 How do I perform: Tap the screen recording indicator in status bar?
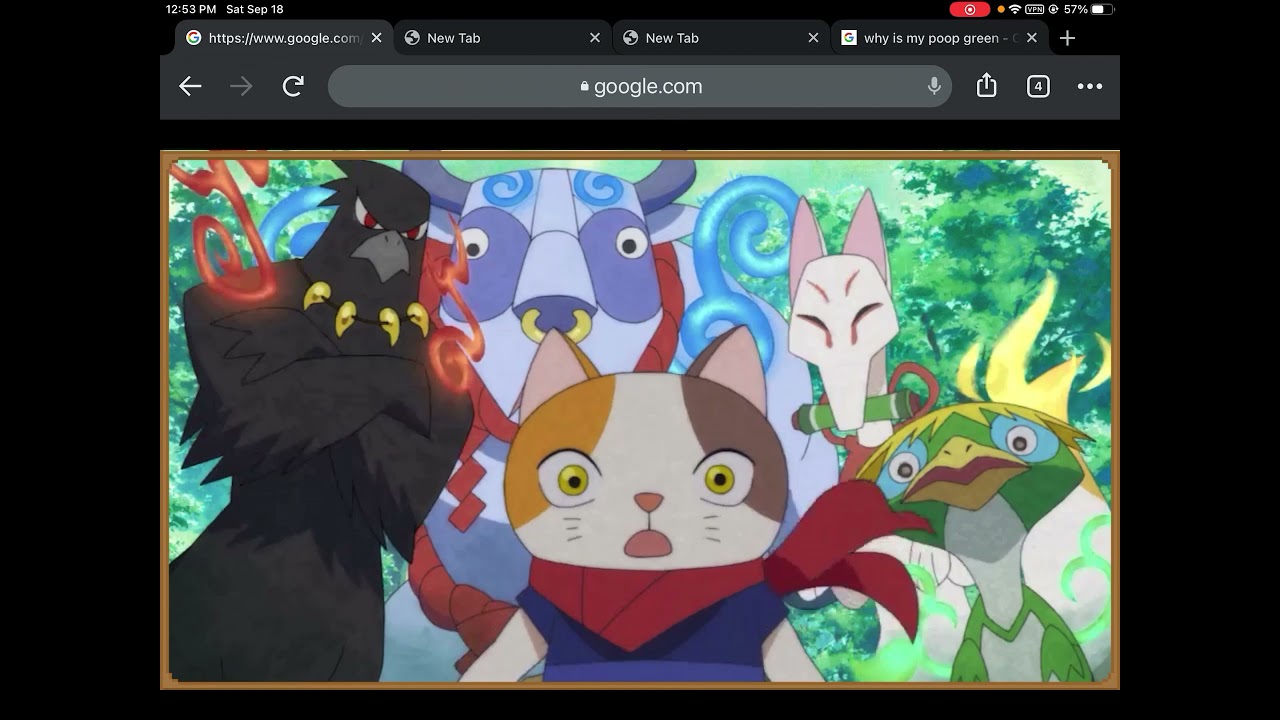coord(969,9)
